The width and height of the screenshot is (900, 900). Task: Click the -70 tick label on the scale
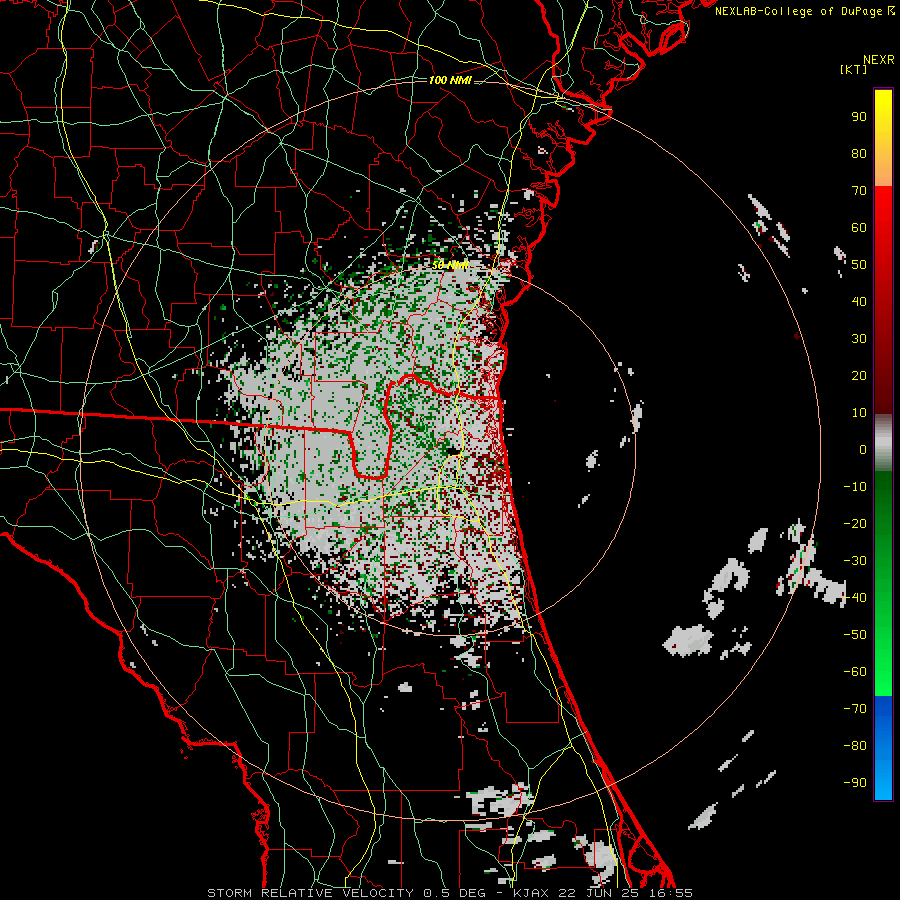[855, 709]
